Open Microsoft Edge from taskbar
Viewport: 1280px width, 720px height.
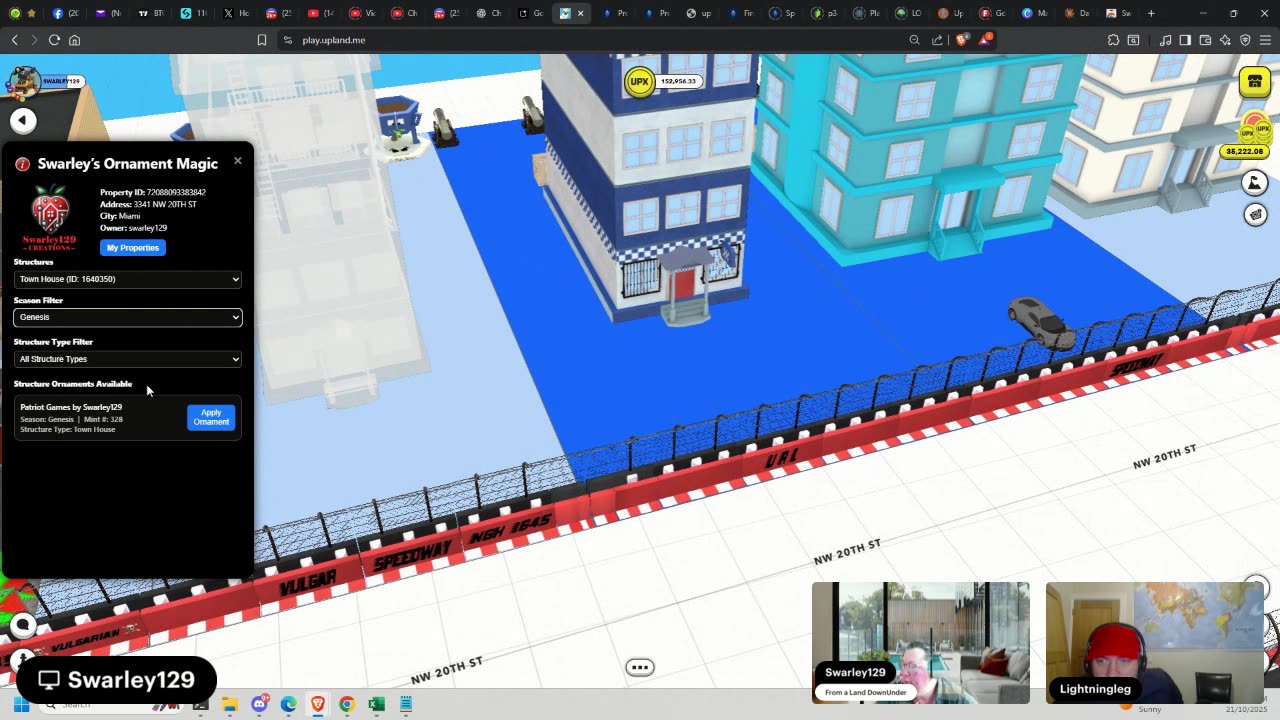tap(289, 705)
